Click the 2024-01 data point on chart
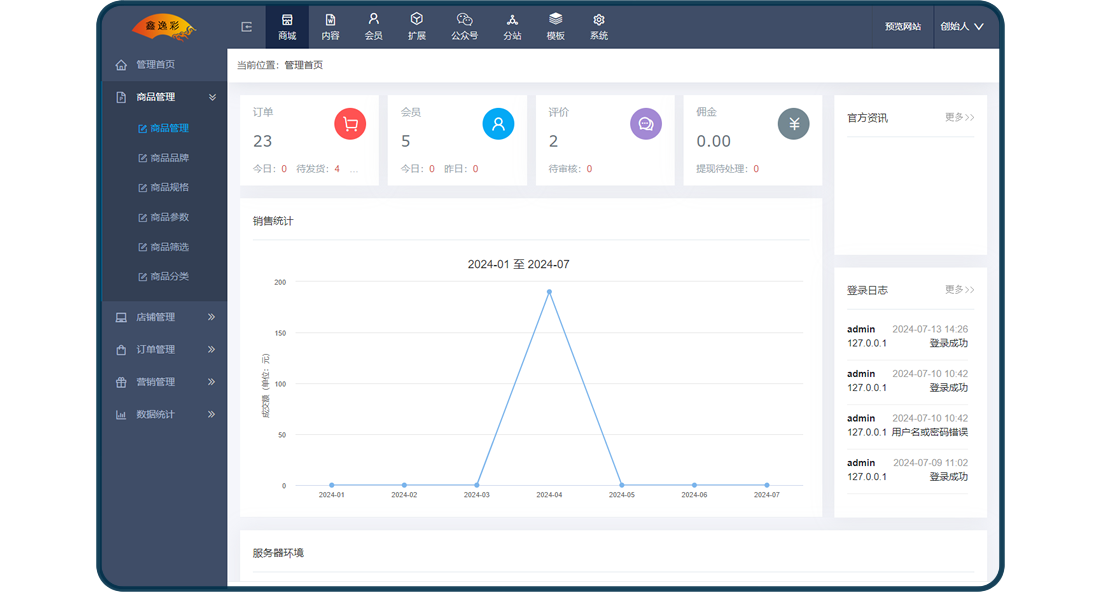1100x592 pixels. point(332,485)
